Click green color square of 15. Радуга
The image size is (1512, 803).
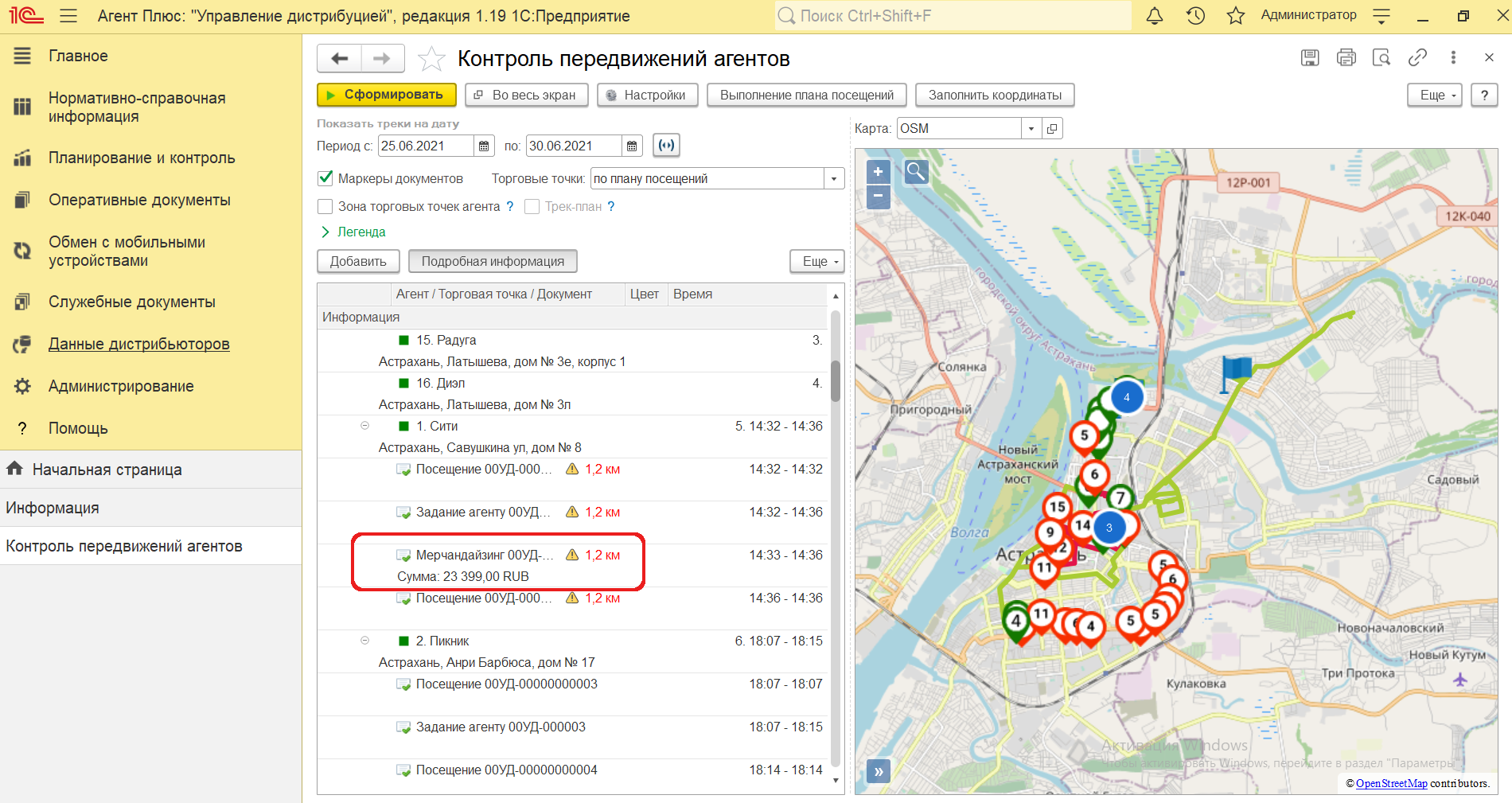(403, 341)
